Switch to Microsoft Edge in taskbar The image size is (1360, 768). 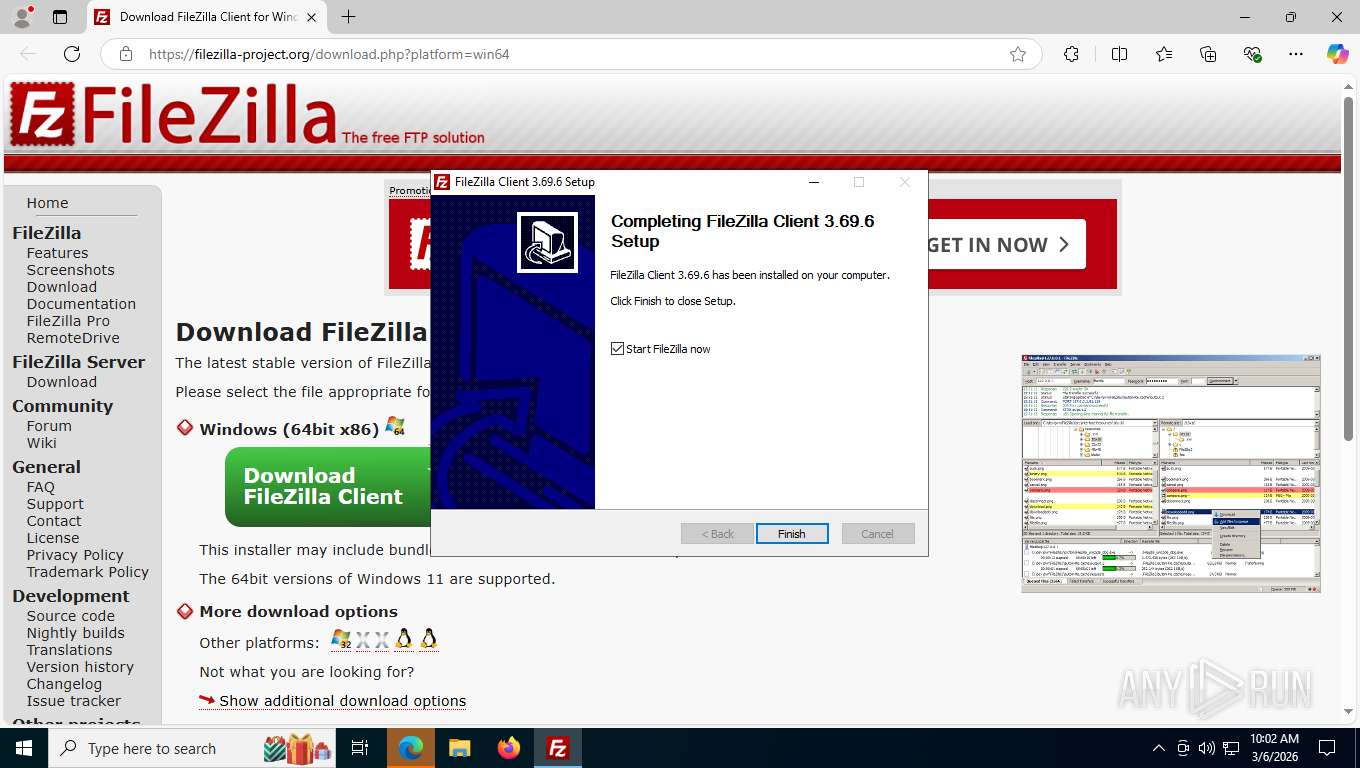411,748
